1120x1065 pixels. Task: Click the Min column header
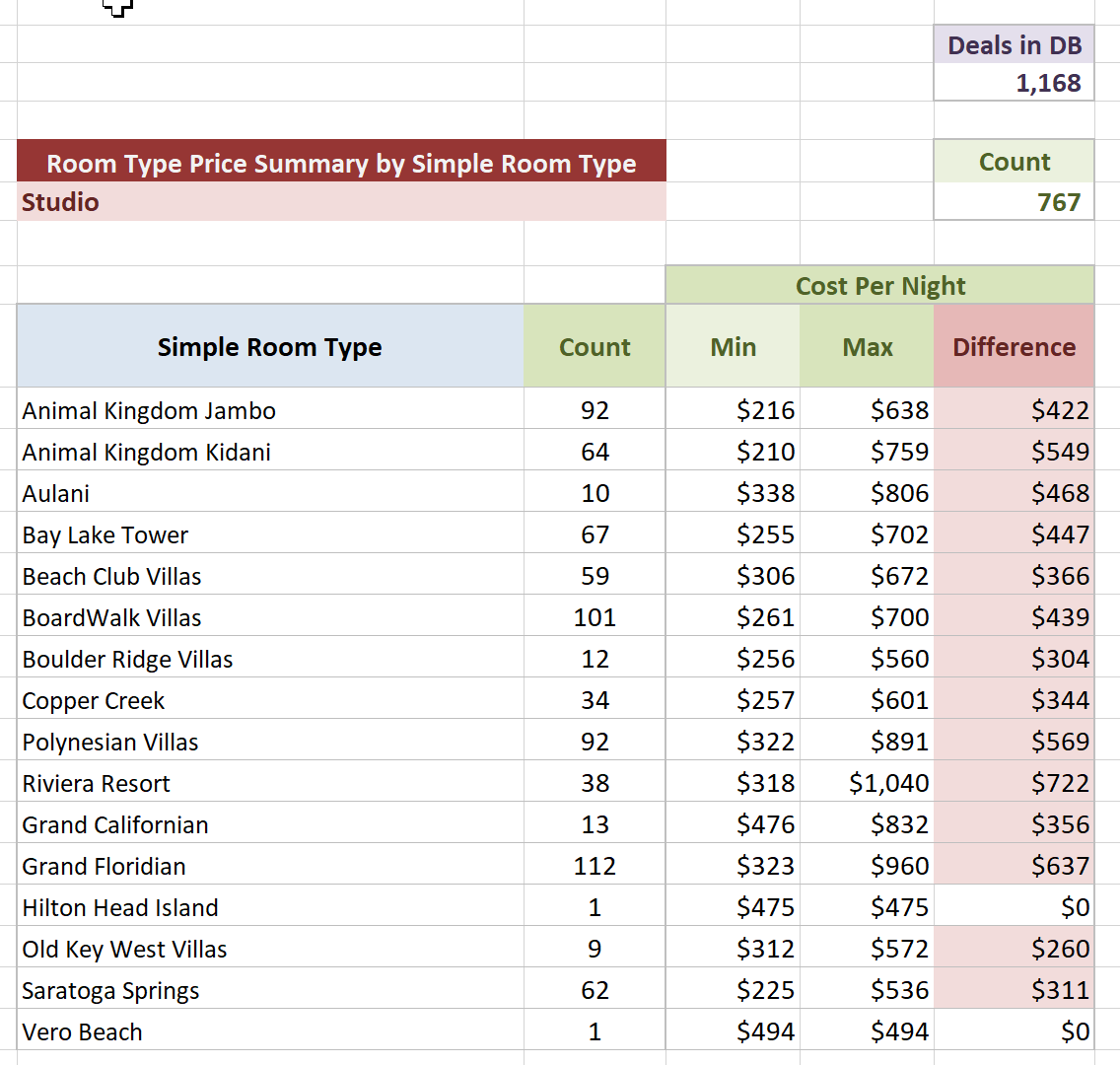[x=733, y=347]
